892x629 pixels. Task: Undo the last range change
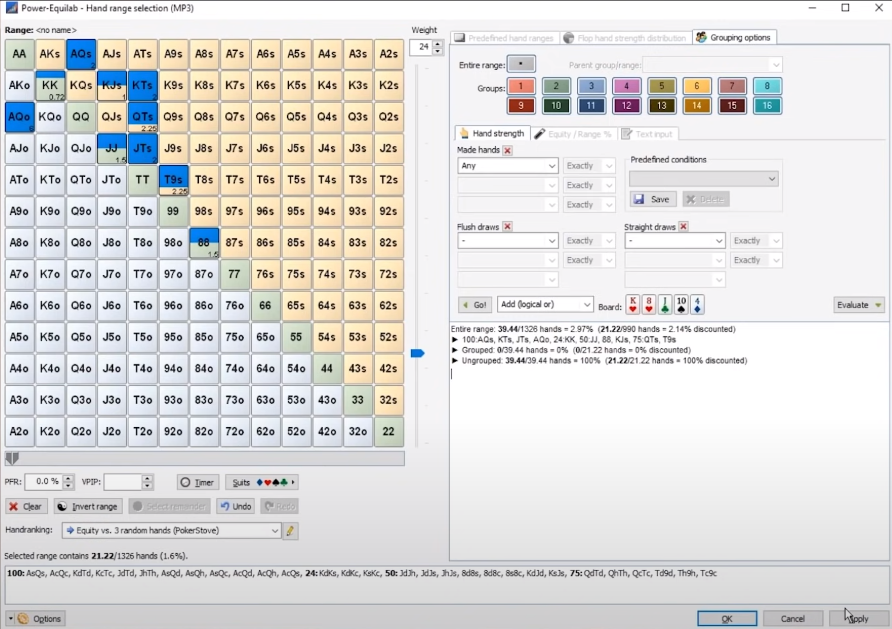pyautogui.click(x=235, y=507)
